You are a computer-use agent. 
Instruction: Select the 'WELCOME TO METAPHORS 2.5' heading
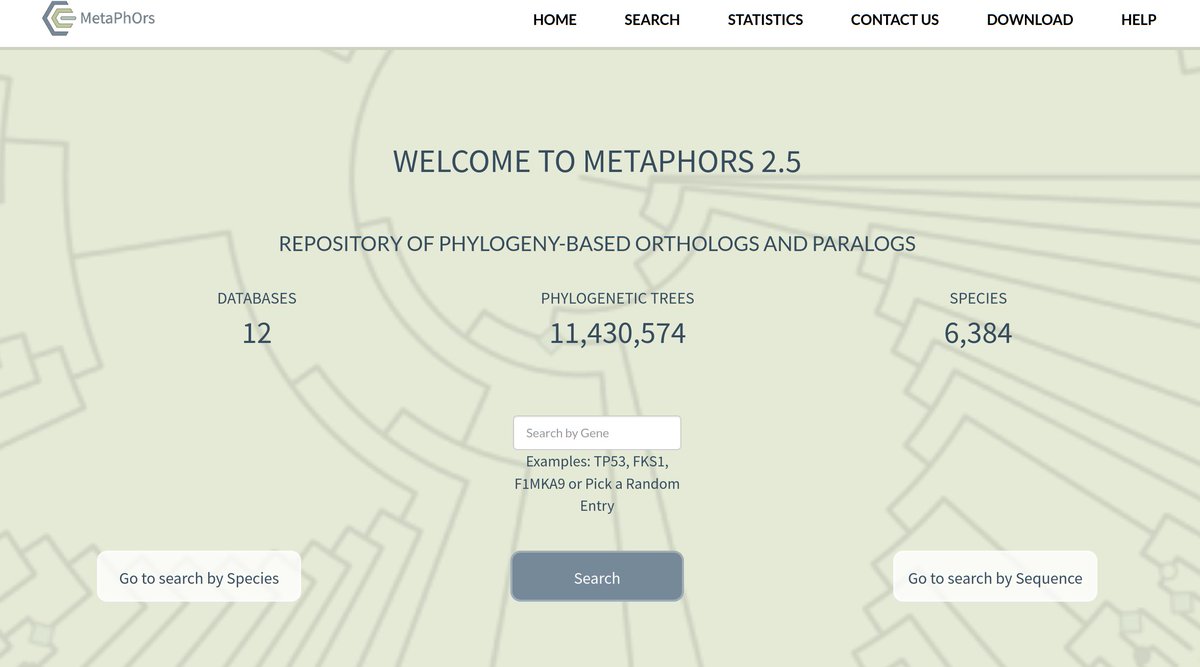pyautogui.click(x=597, y=161)
